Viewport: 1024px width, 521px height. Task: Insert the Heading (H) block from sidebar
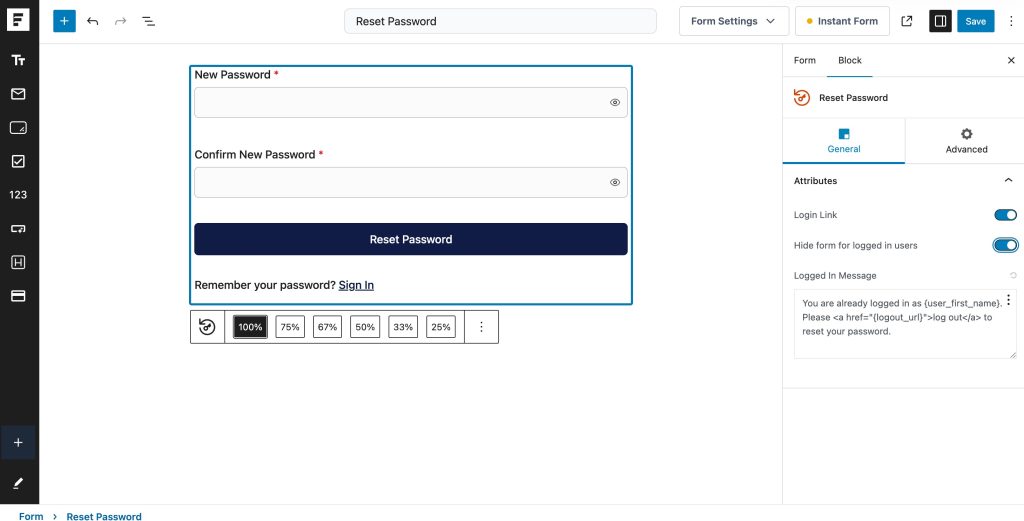click(18, 262)
